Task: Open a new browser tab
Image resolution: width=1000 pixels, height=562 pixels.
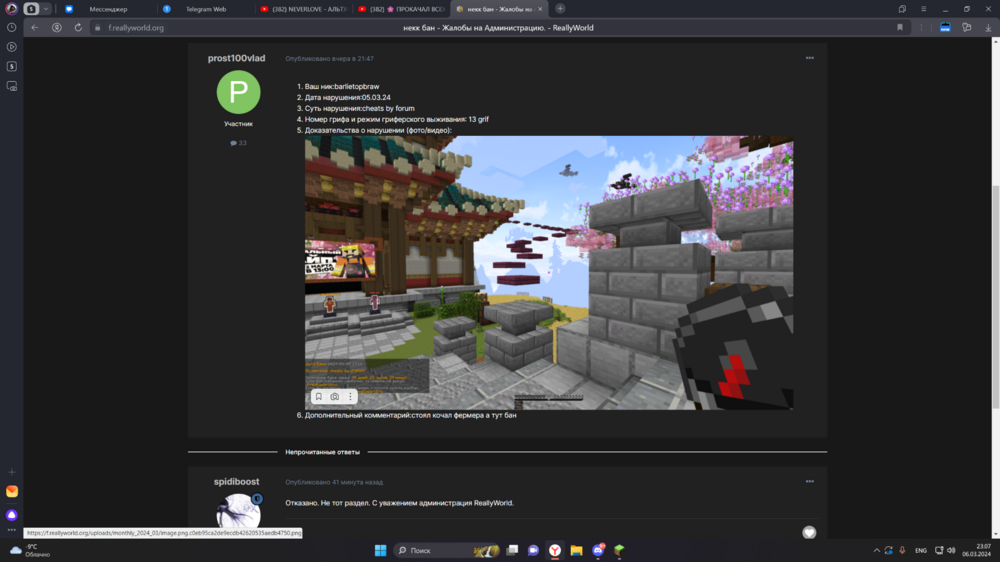Action: coord(560,9)
